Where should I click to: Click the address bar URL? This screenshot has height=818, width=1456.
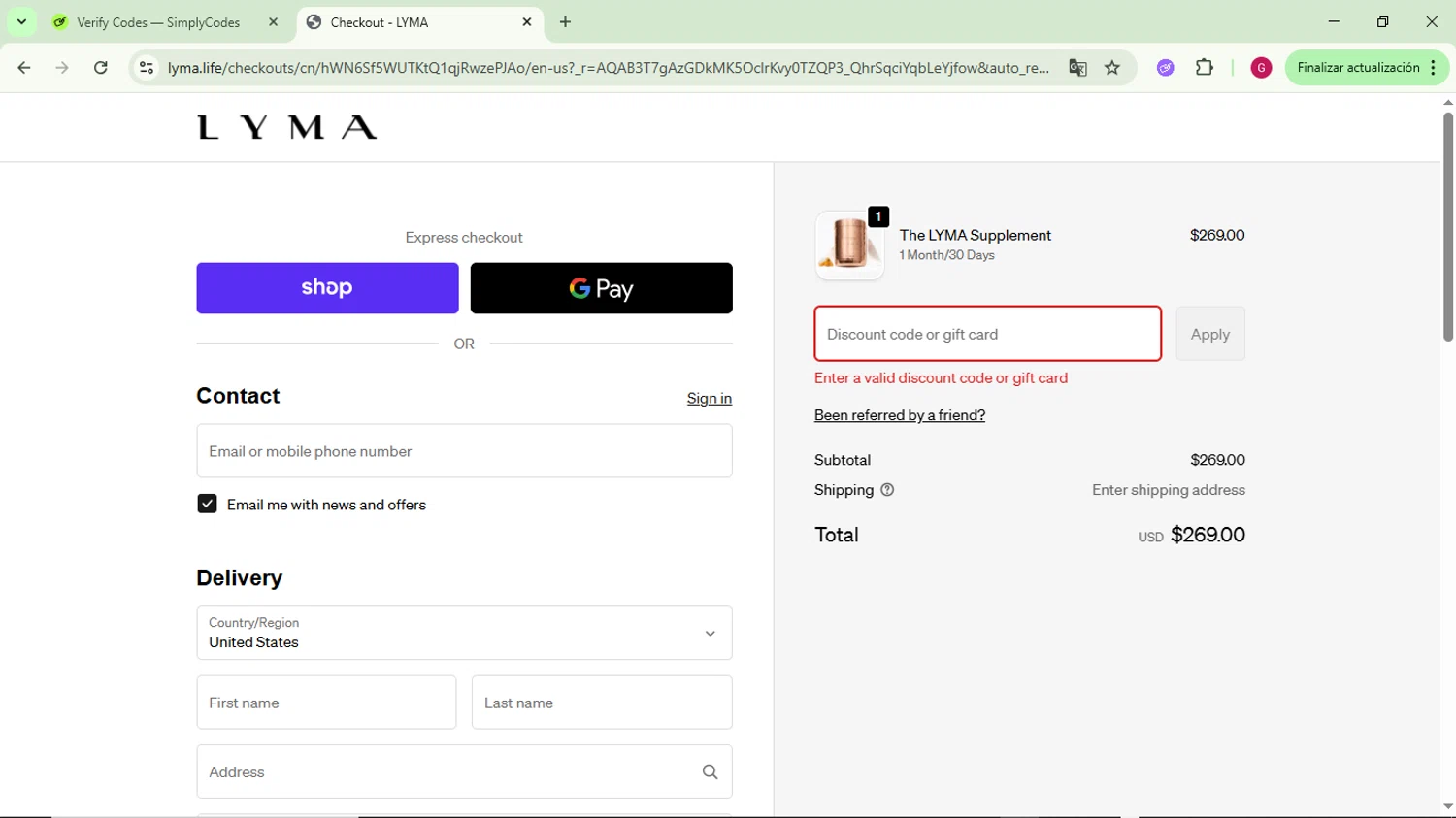(x=608, y=68)
